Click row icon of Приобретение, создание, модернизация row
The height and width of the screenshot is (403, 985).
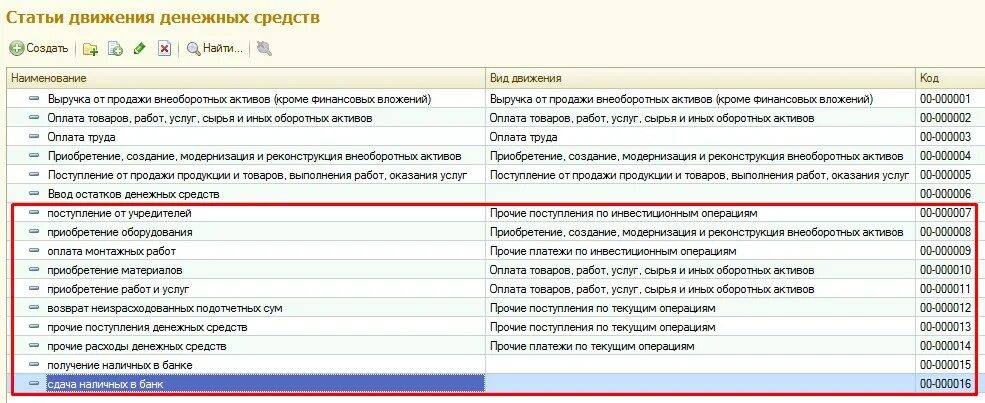pyautogui.click(x=35, y=156)
